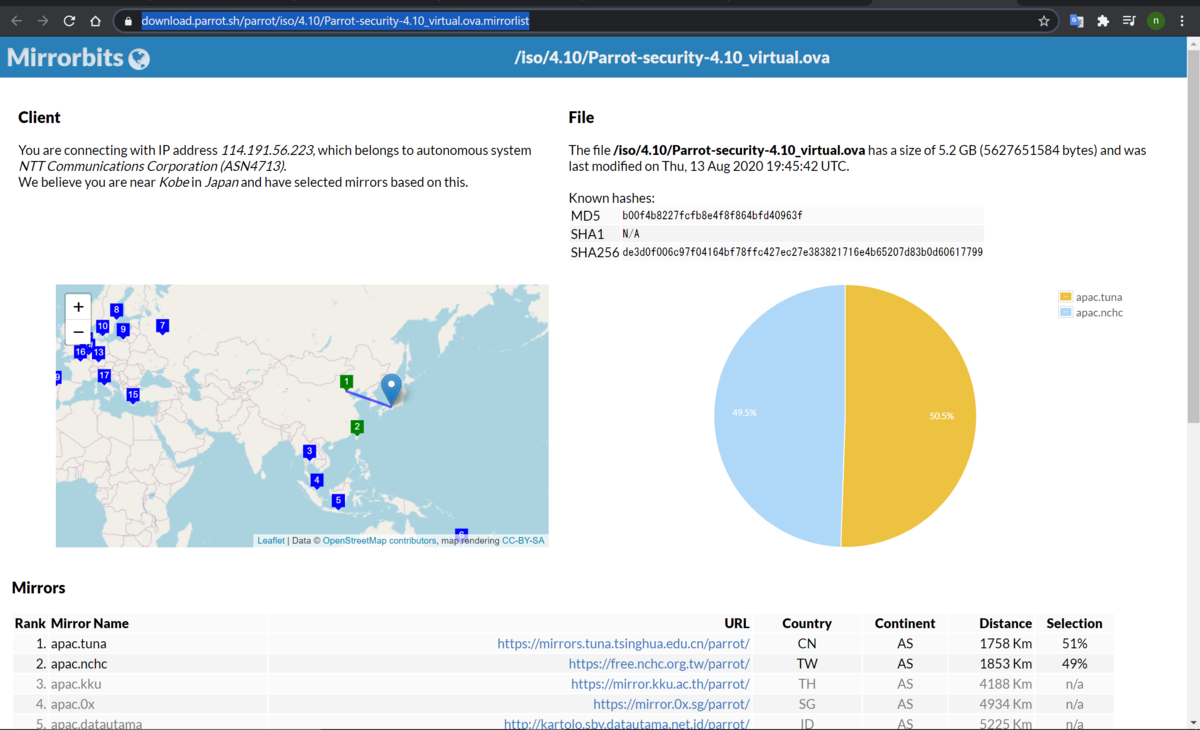The width and height of the screenshot is (1200, 730).
Task: Zoom in on the map with plus button
Action: (78, 307)
